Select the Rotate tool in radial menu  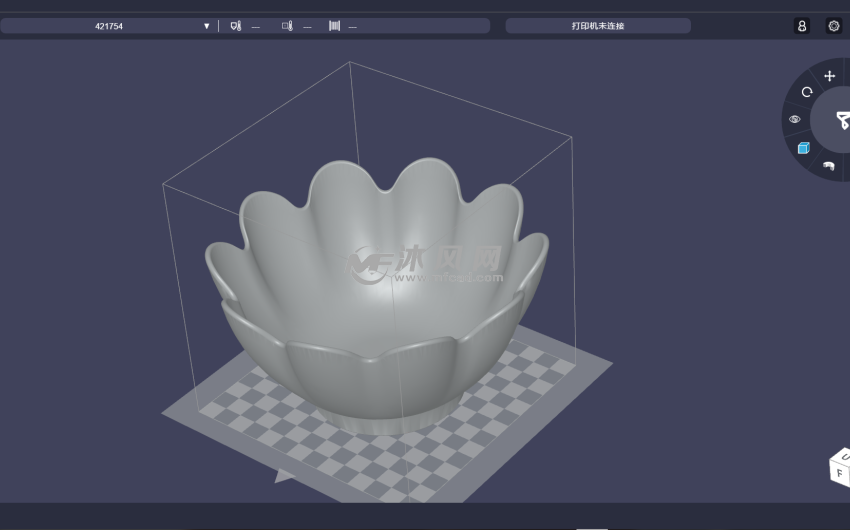(x=807, y=92)
